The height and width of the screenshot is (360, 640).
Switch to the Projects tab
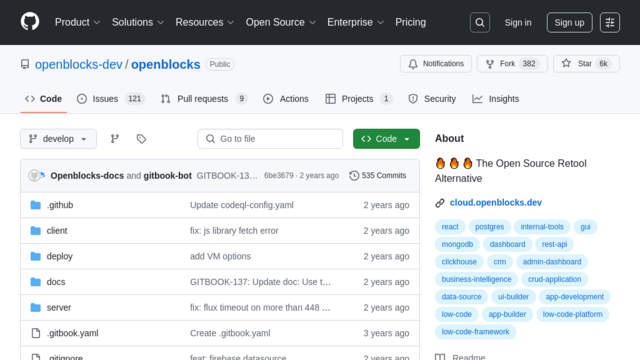click(359, 99)
